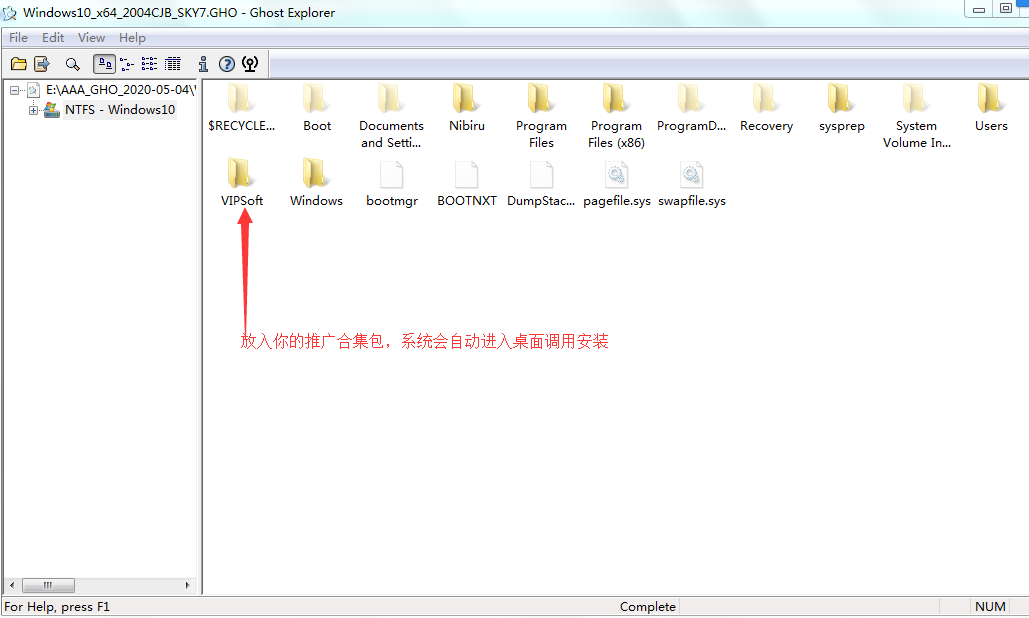1029x618 pixels.
Task: Click the tree pane horizontal scrollbar thumb
Action: click(x=48, y=585)
